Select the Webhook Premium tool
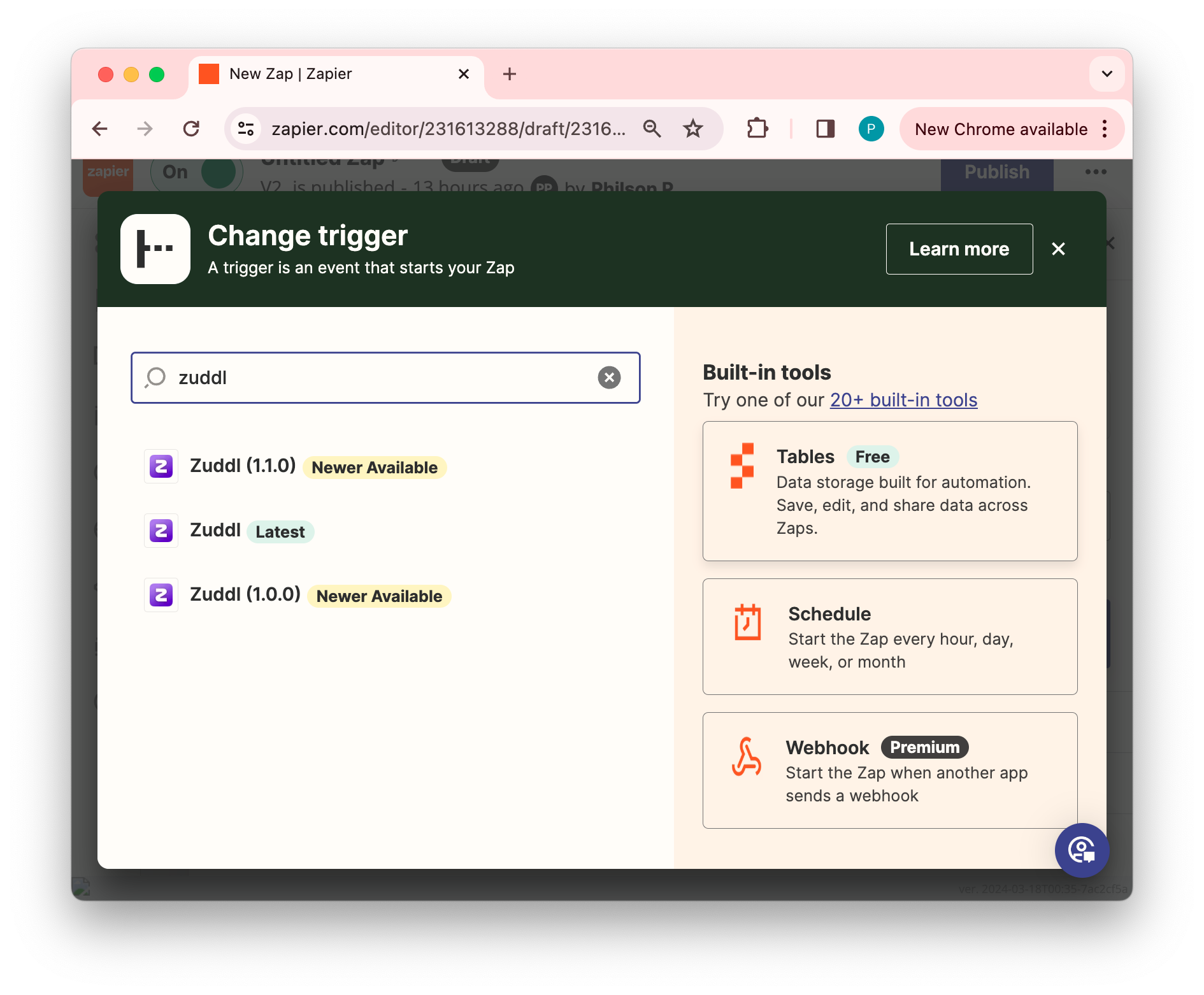The height and width of the screenshot is (995, 1204). point(889,770)
